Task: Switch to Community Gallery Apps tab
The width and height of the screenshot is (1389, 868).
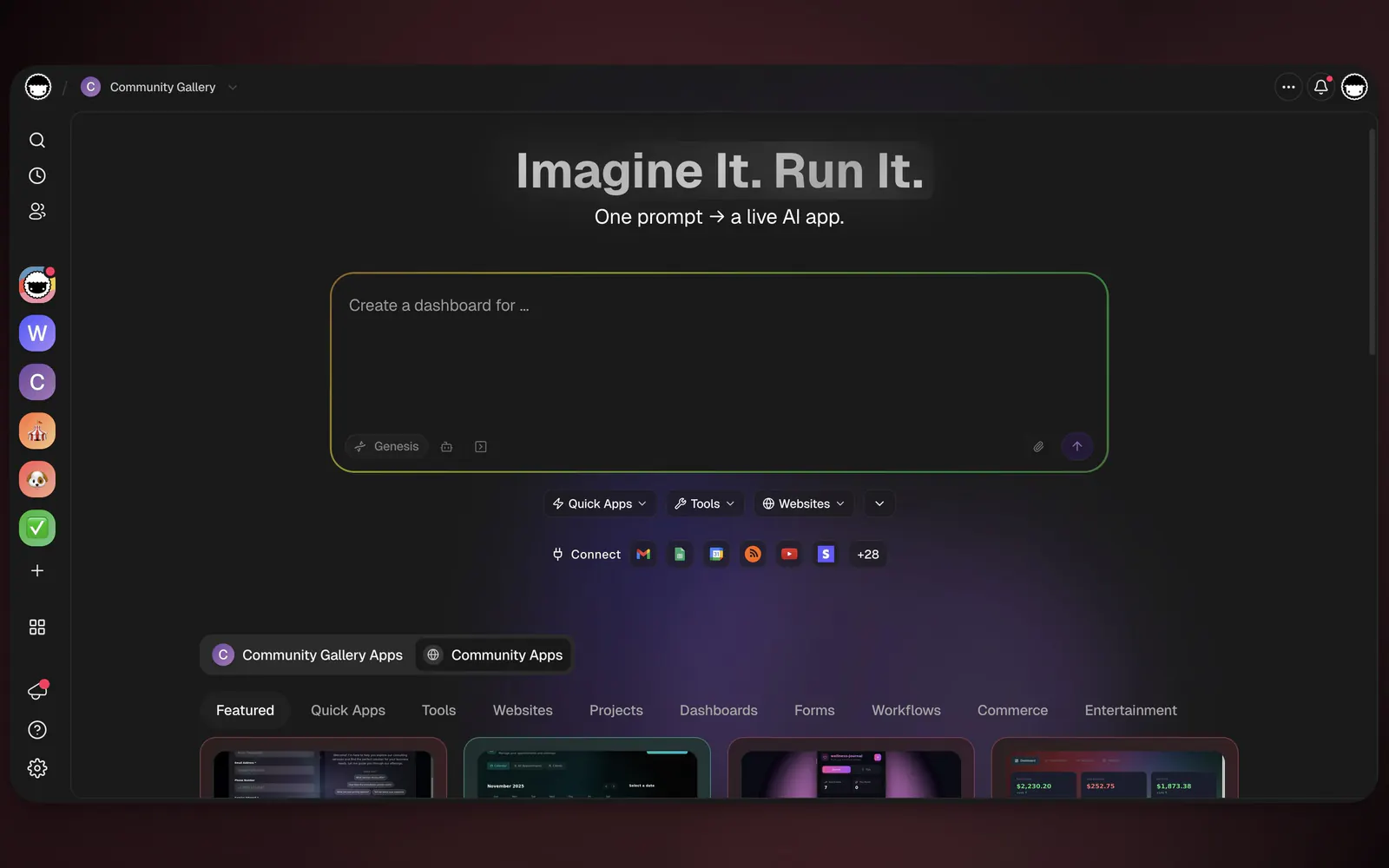Action: [x=308, y=655]
